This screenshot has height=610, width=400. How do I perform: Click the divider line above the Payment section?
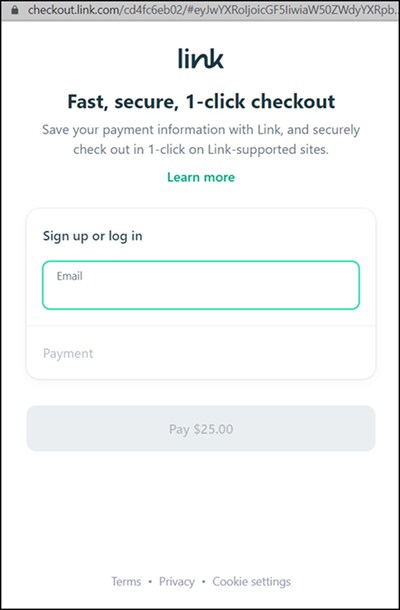pos(201,326)
